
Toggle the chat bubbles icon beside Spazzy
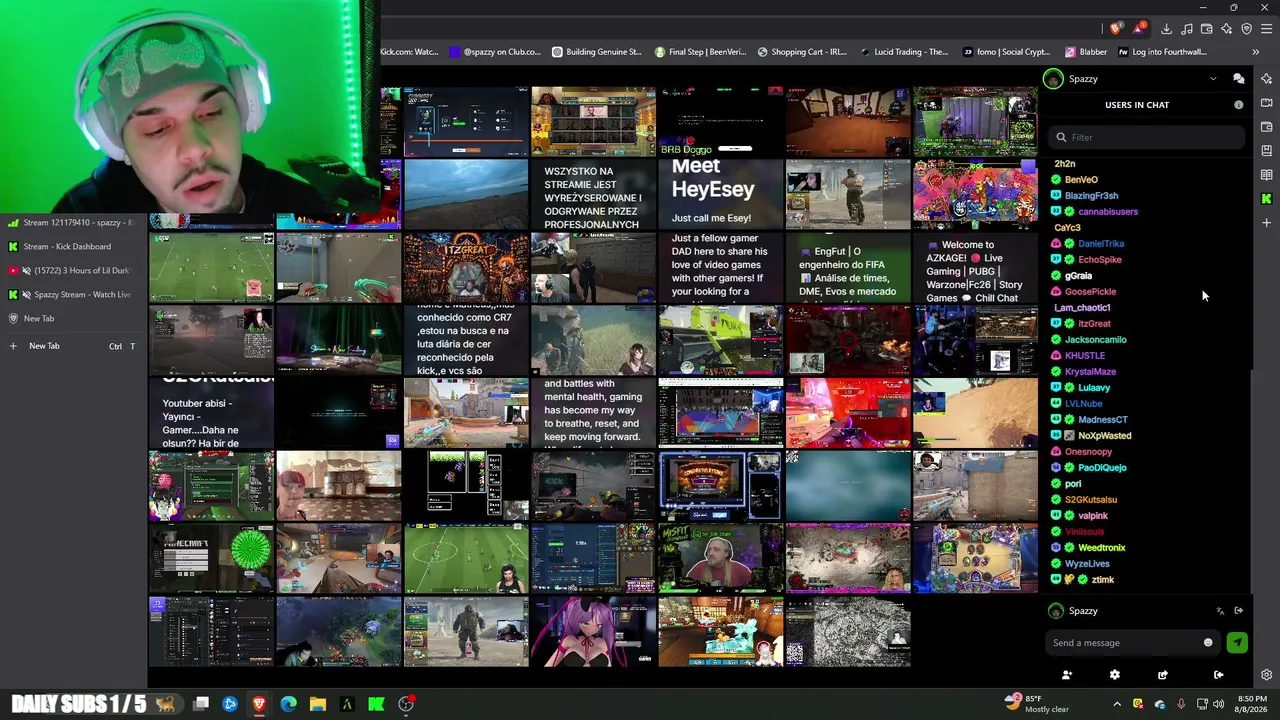click(1238, 79)
